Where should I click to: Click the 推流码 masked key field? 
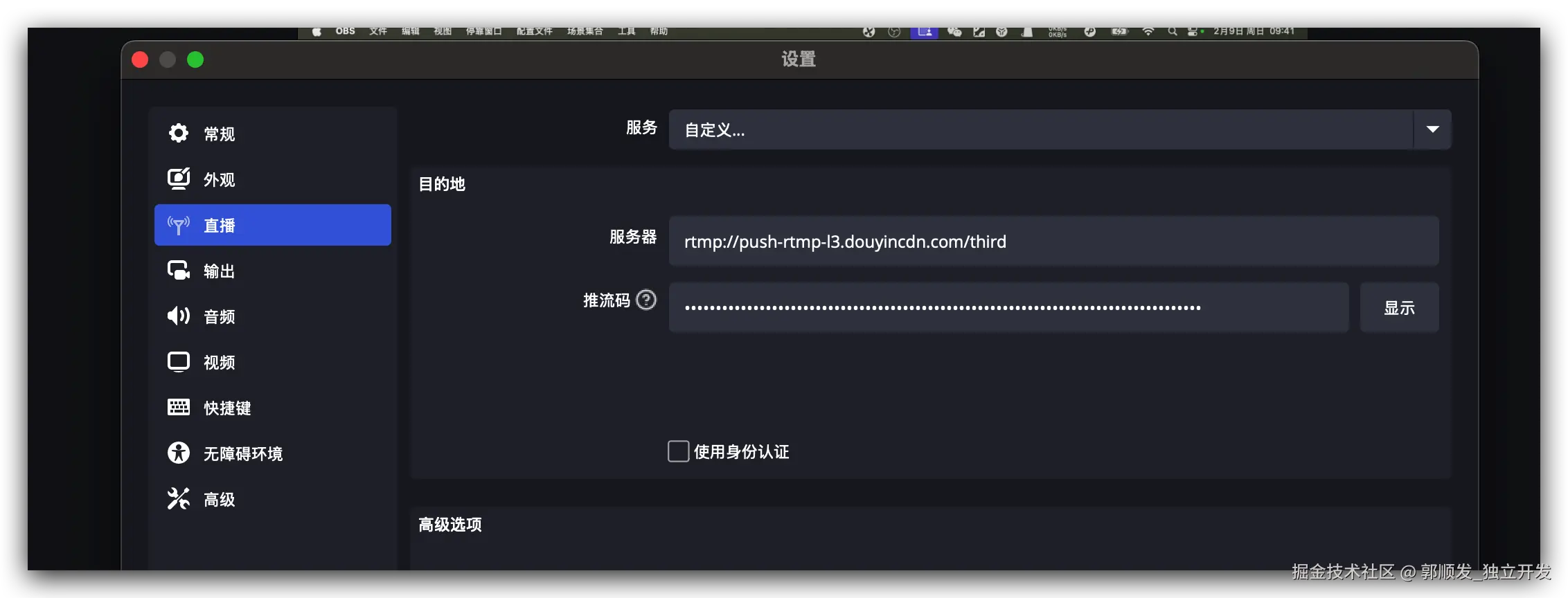click(x=1008, y=307)
